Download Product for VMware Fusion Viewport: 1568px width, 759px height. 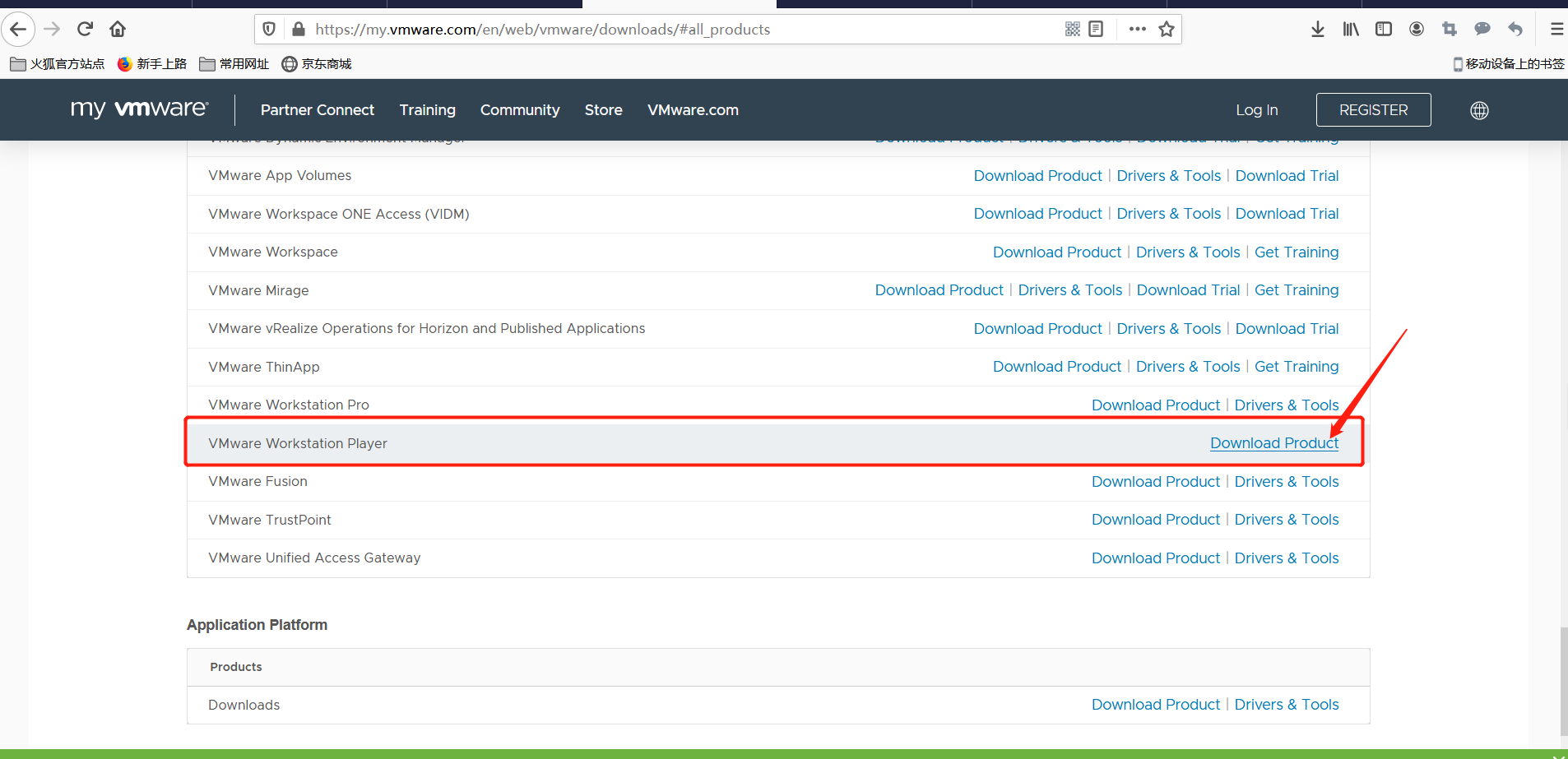click(x=1156, y=482)
